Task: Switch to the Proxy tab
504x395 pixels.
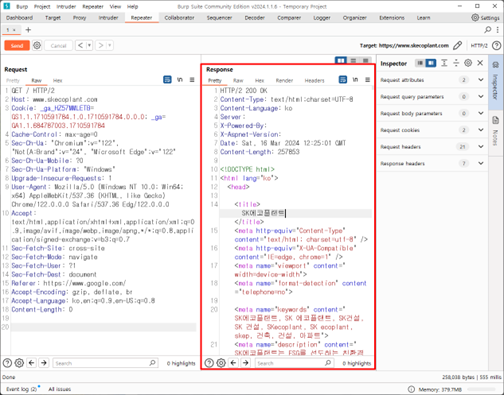Action: (80, 18)
